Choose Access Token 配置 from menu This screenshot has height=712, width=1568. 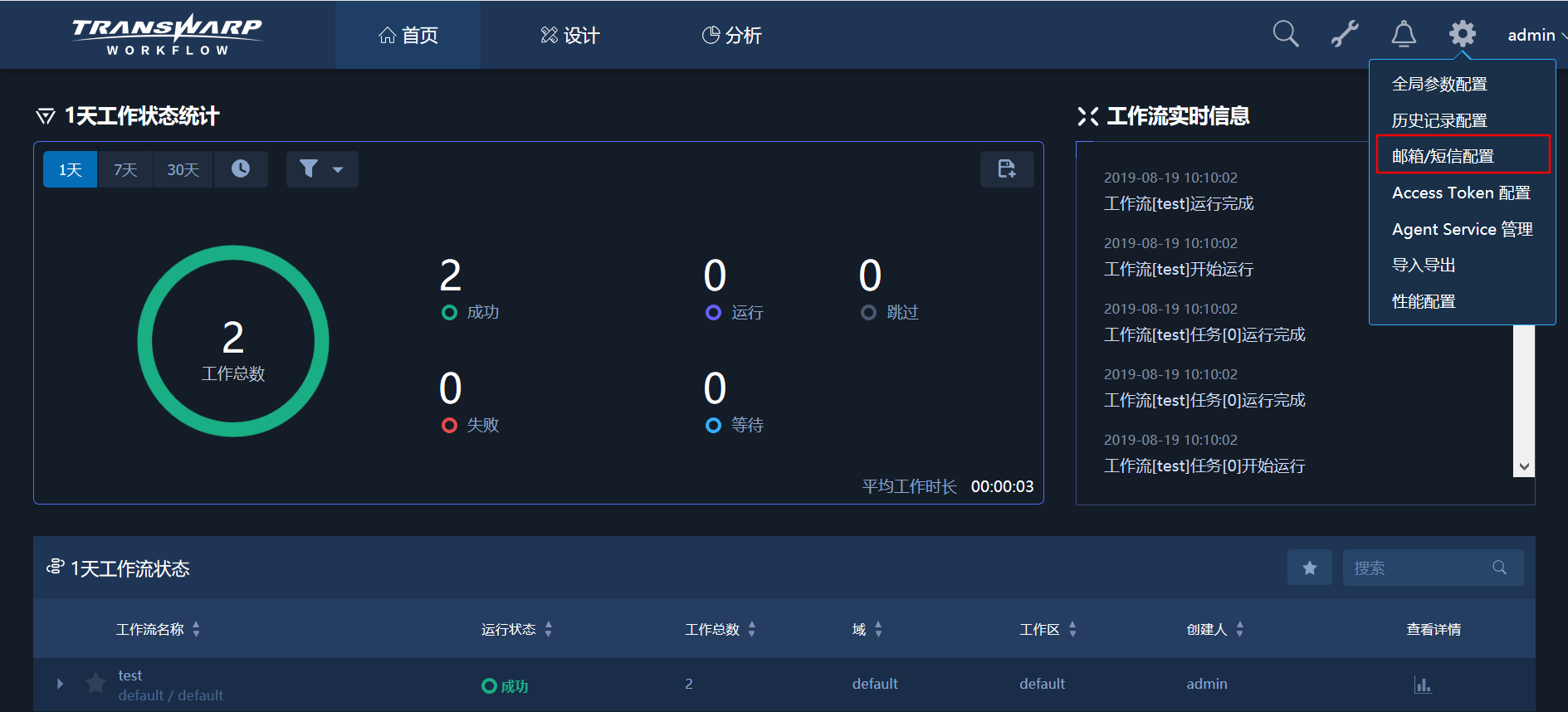[x=1460, y=193]
